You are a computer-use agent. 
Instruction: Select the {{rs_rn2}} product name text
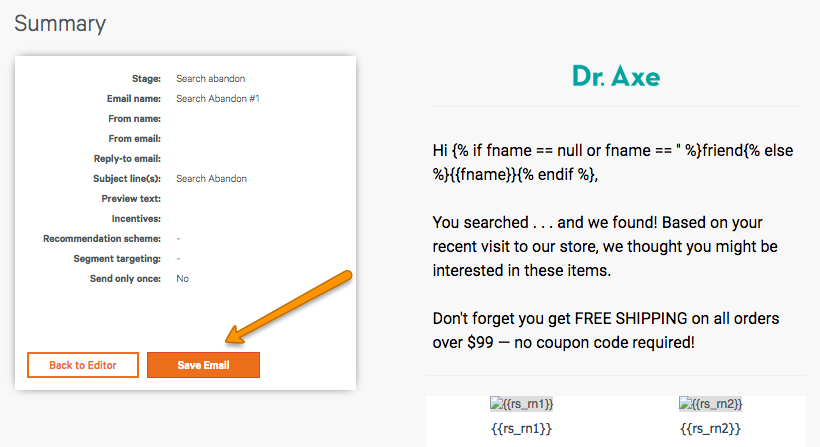click(x=710, y=429)
